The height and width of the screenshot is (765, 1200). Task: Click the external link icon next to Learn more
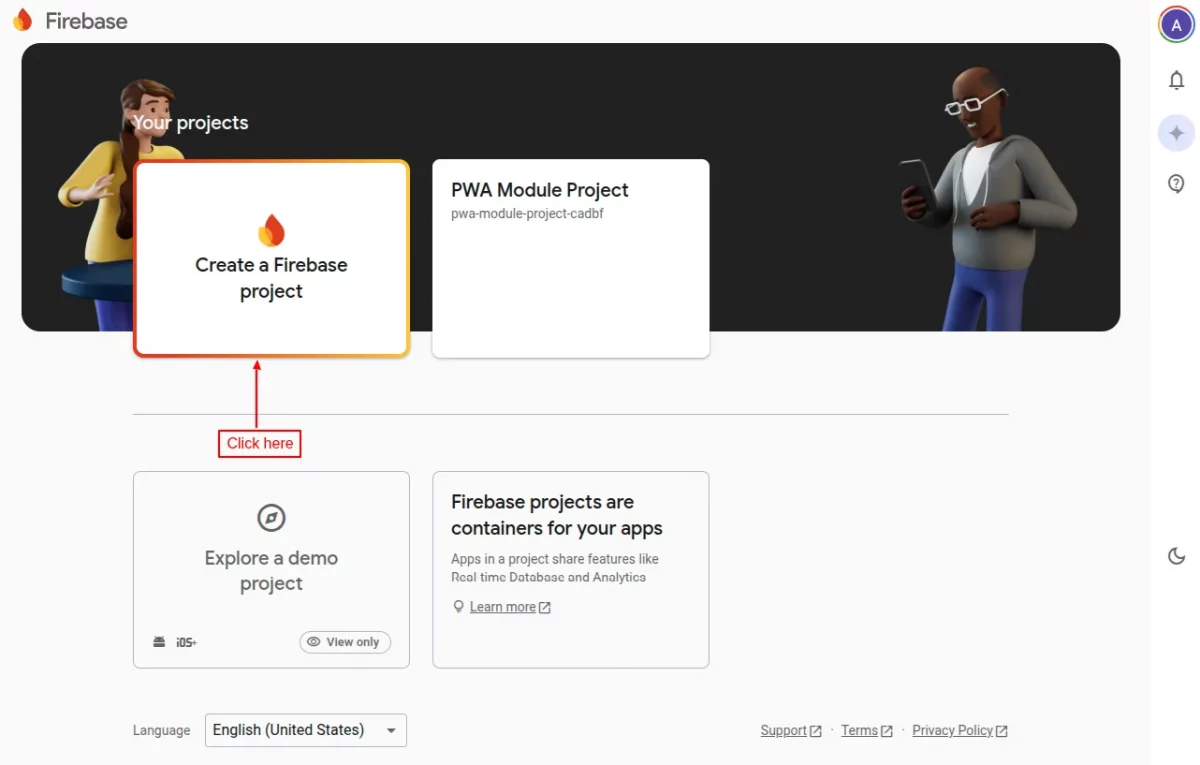[545, 607]
